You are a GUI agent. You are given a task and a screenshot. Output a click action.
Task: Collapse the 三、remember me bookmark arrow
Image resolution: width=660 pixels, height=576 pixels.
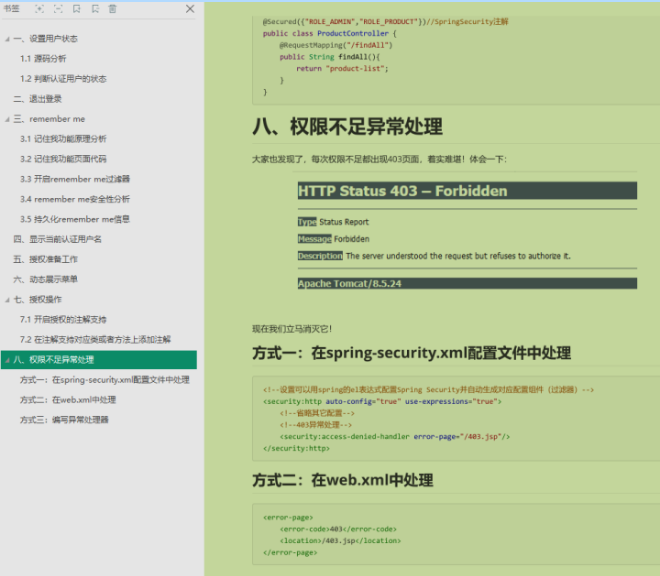tap(7, 120)
